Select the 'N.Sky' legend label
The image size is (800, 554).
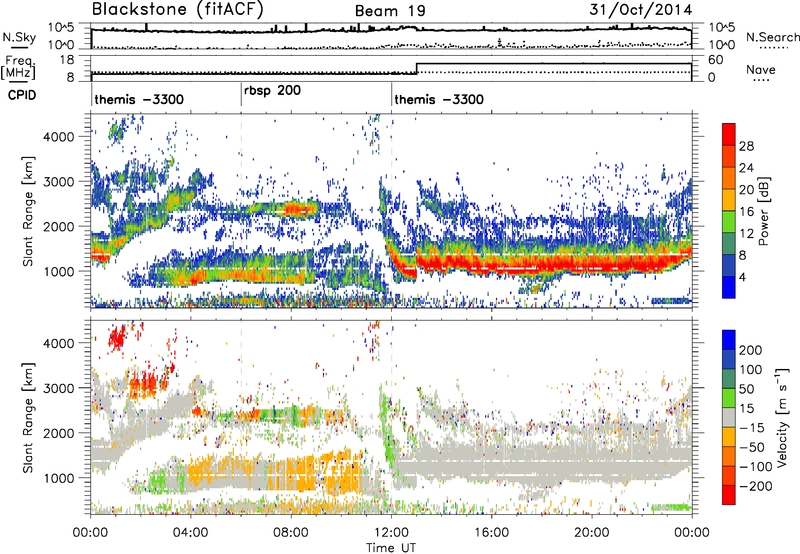[19, 37]
